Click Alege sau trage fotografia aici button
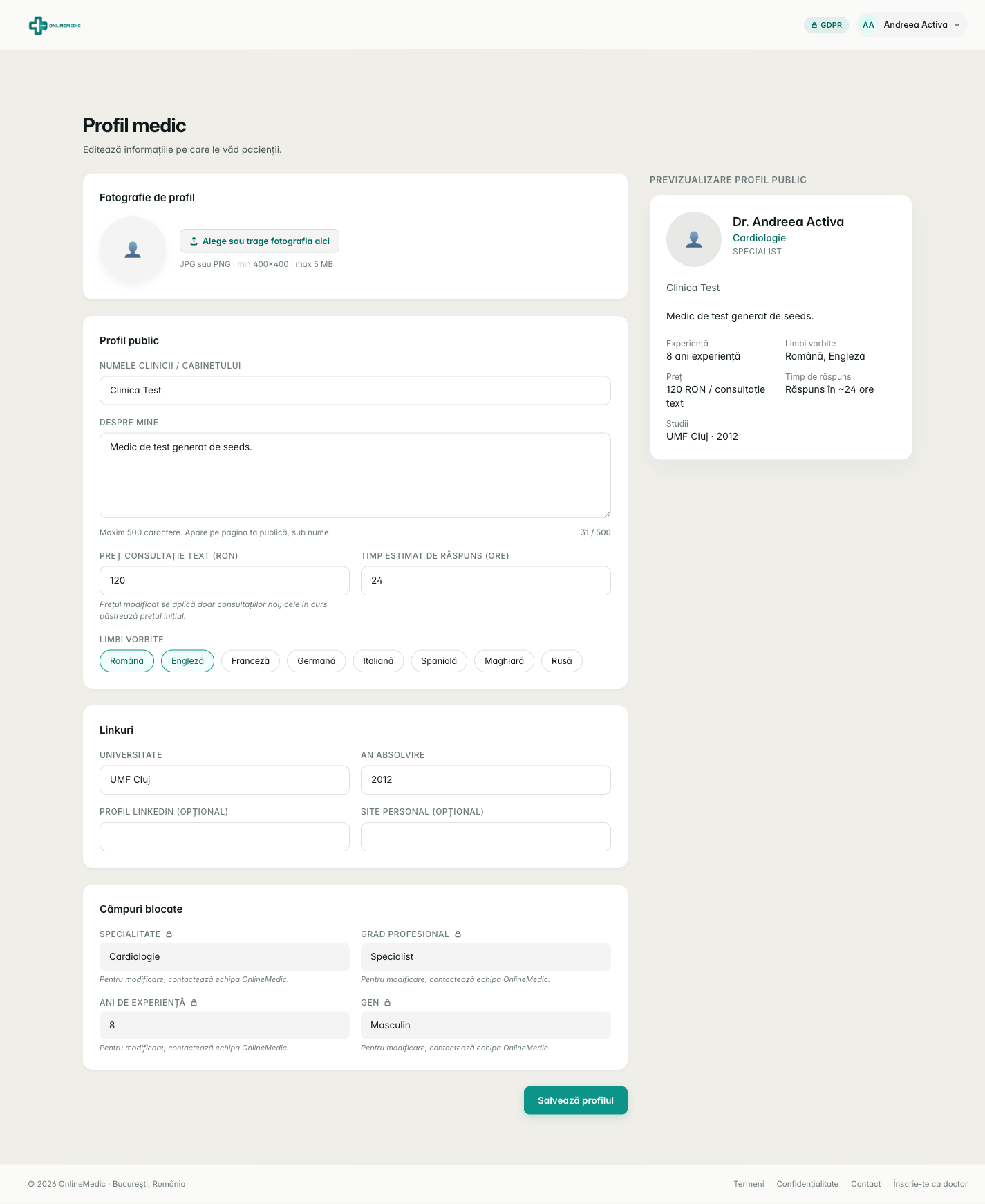Image resolution: width=985 pixels, height=1204 pixels. 259,241
